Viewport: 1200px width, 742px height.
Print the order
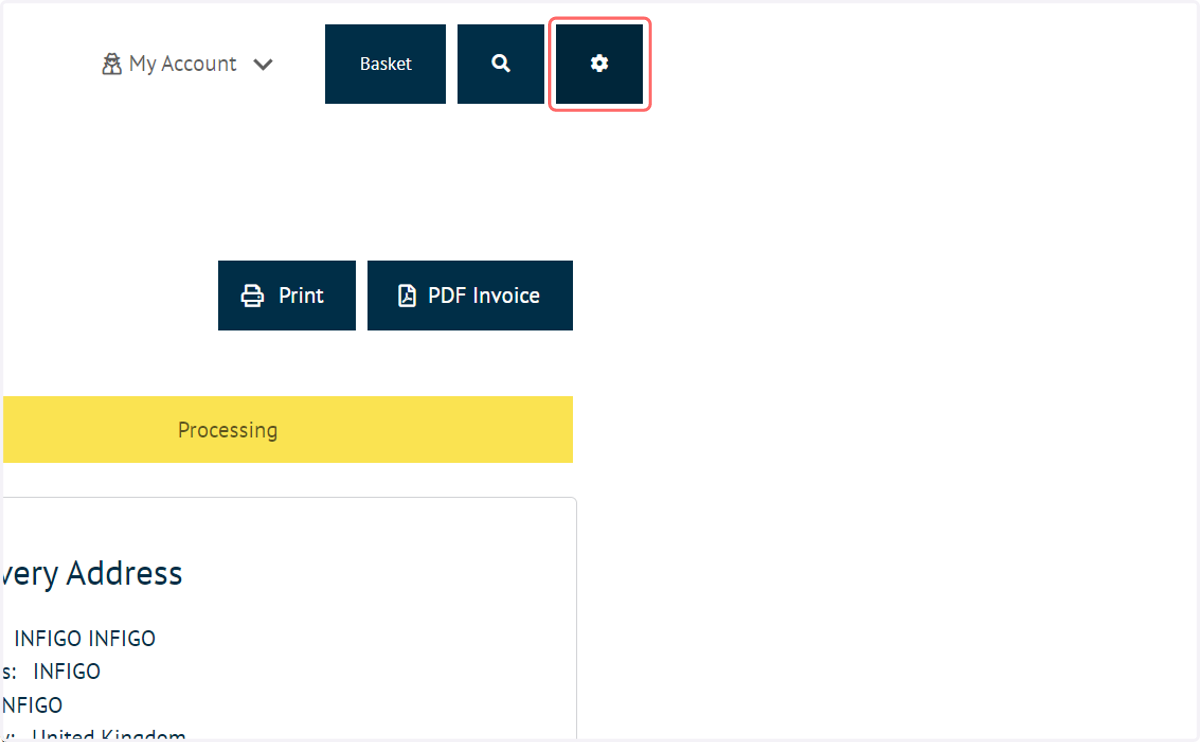pos(287,296)
